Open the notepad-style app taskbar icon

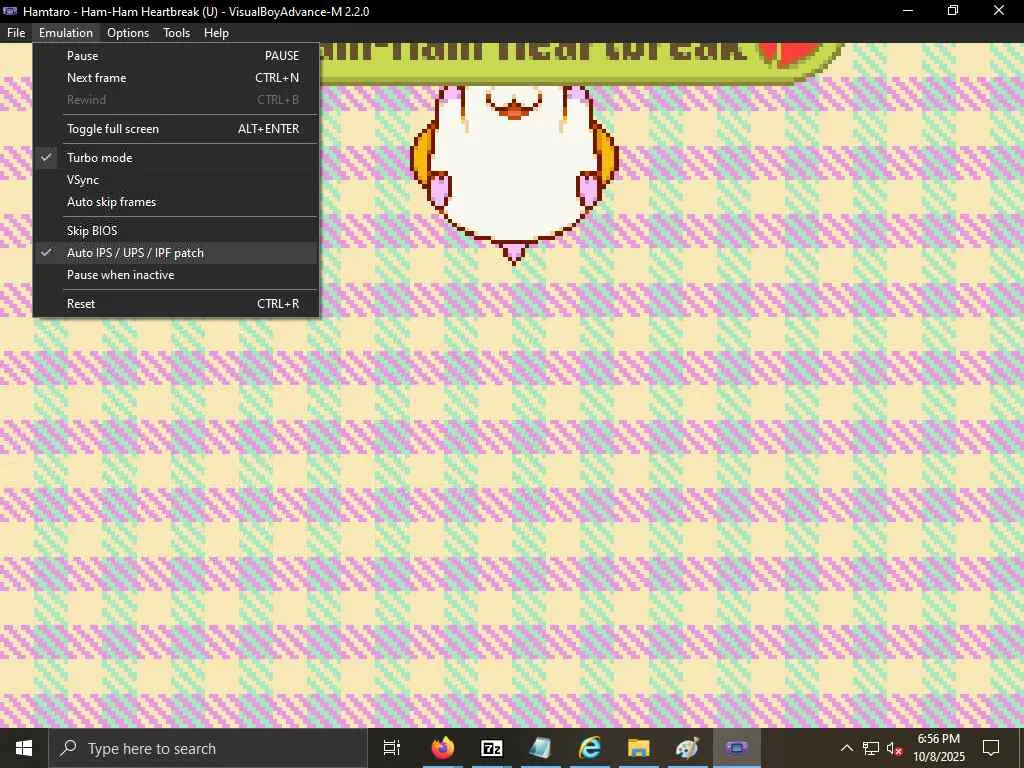click(541, 748)
